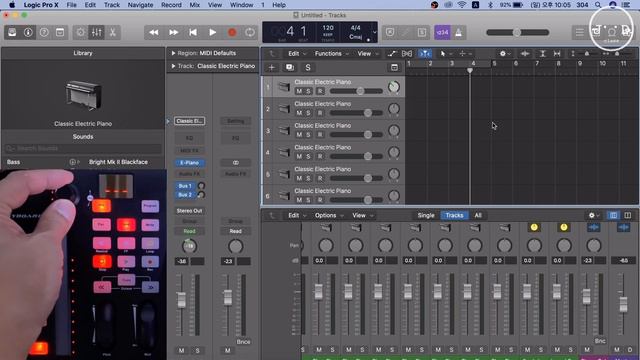Click the E-Piano instrument slot

[x=189, y=162]
